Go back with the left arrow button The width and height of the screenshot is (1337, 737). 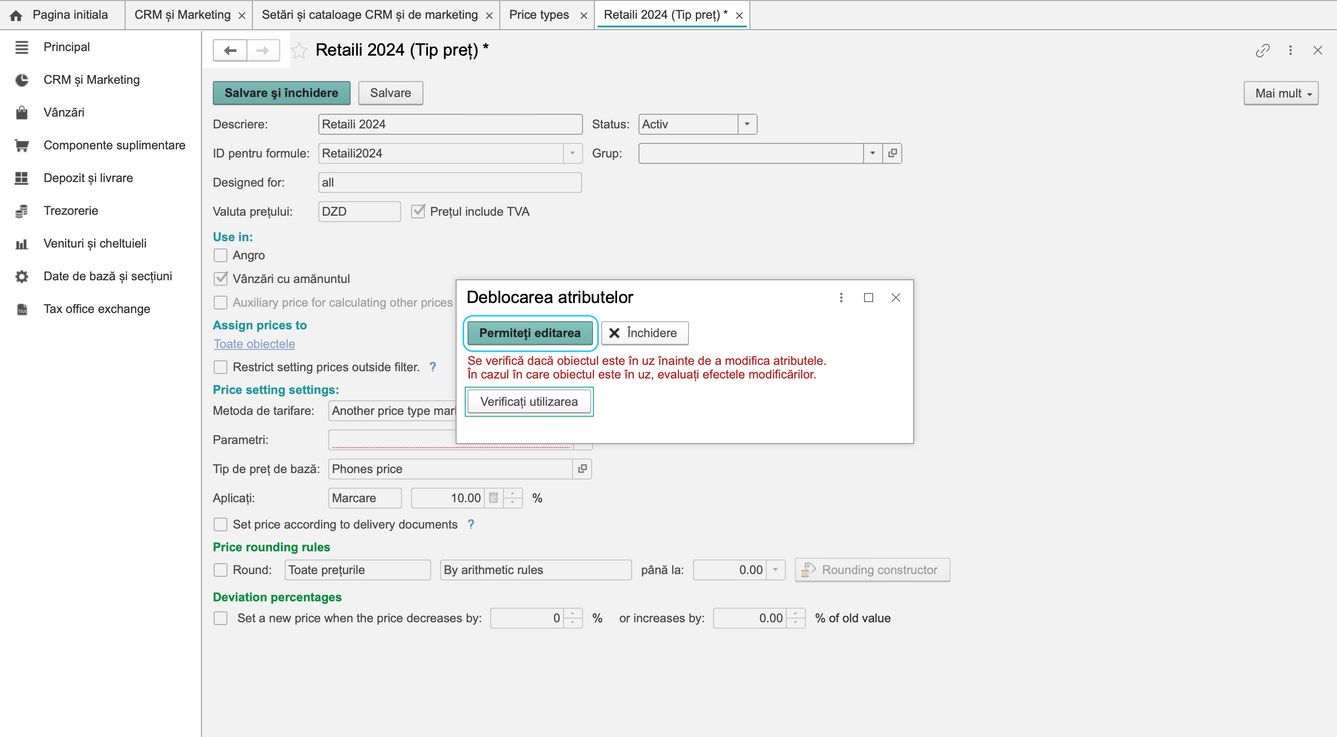(x=230, y=50)
